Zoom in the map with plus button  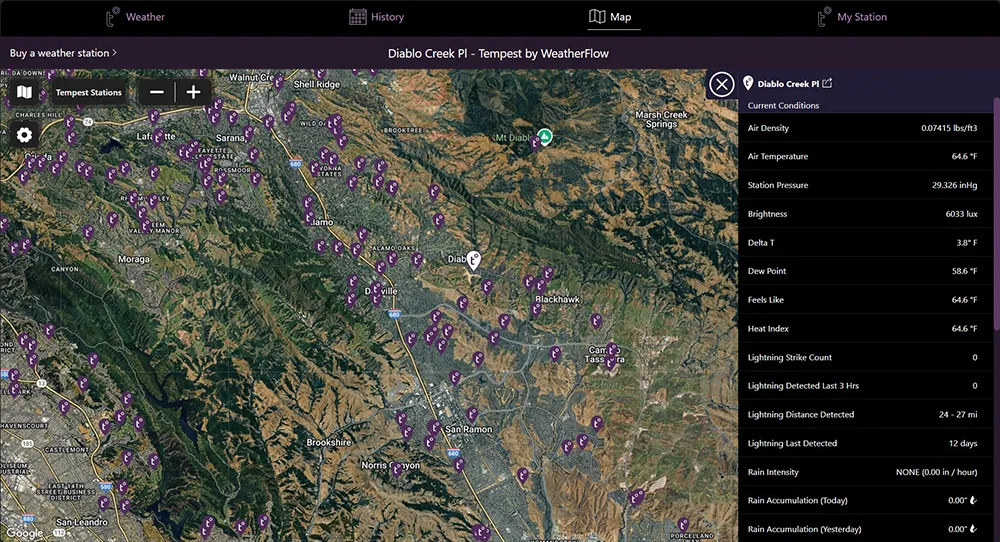193,93
